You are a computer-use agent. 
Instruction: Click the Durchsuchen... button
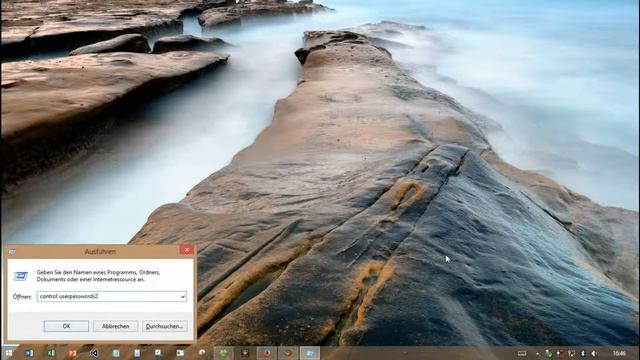pyautogui.click(x=165, y=326)
